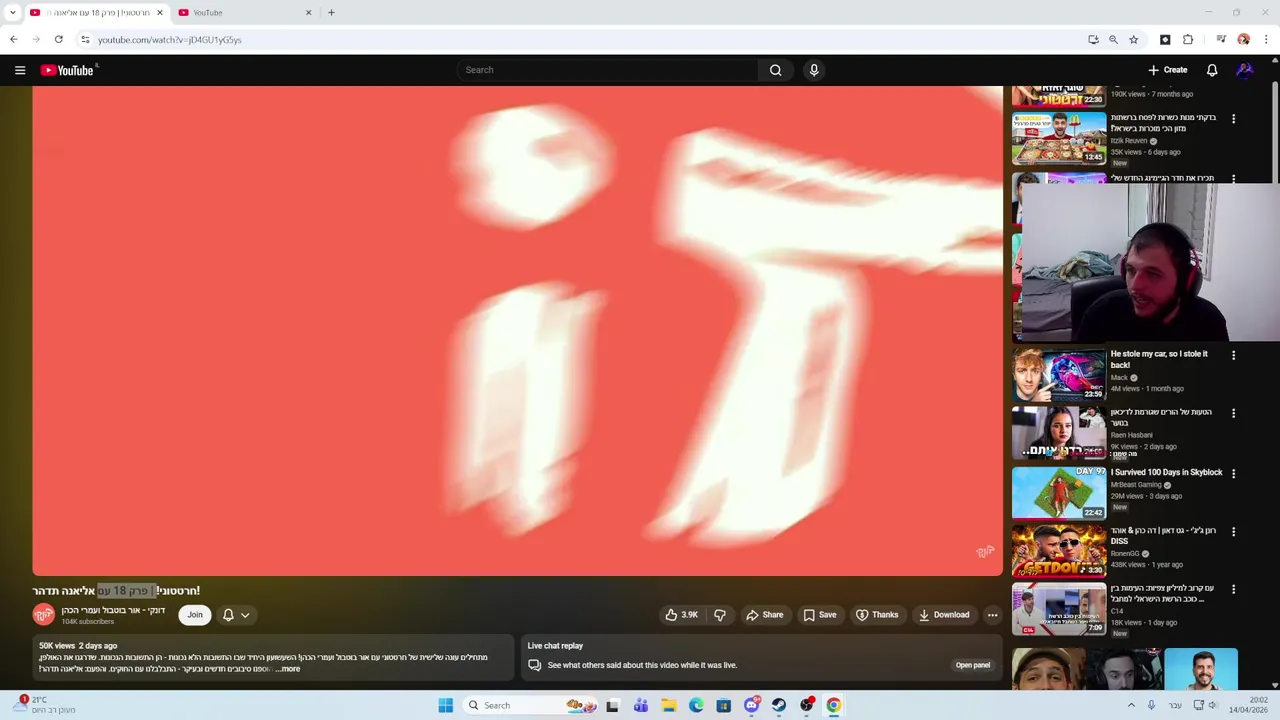Go back with the browser back arrow
The width and height of the screenshot is (1280, 720).
13,40
